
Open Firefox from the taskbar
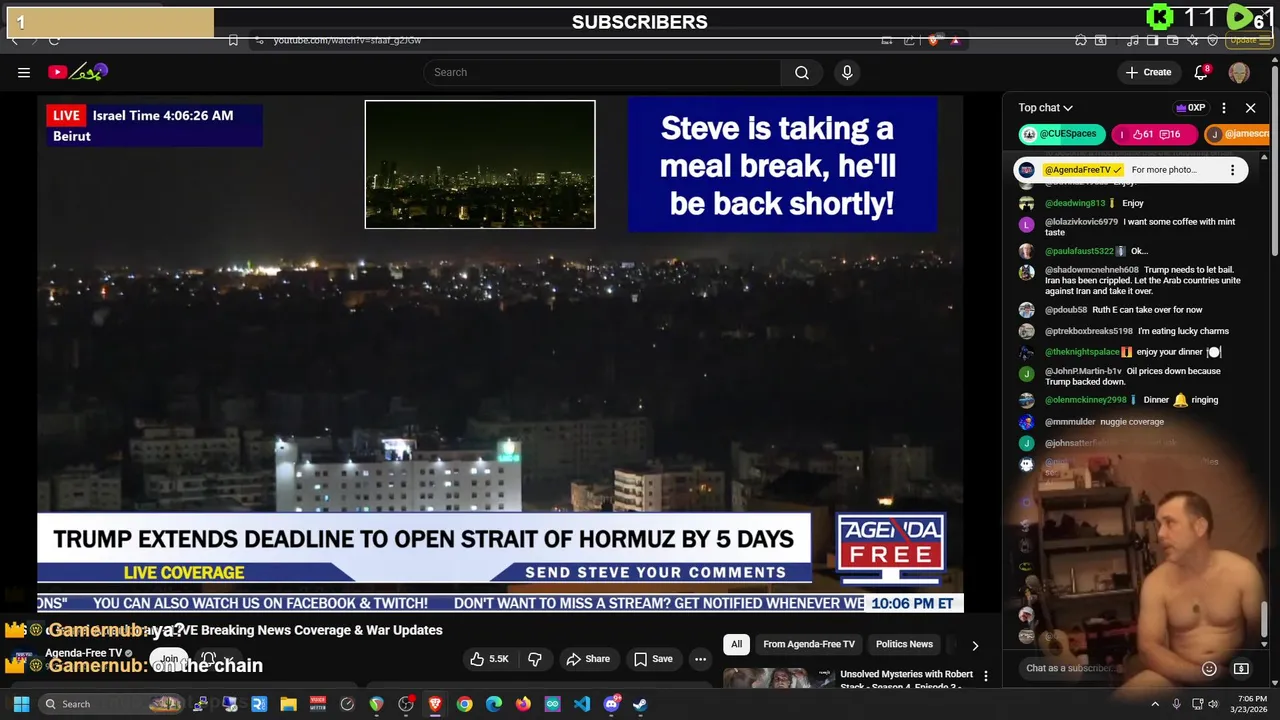pyautogui.click(x=523, y=704)
